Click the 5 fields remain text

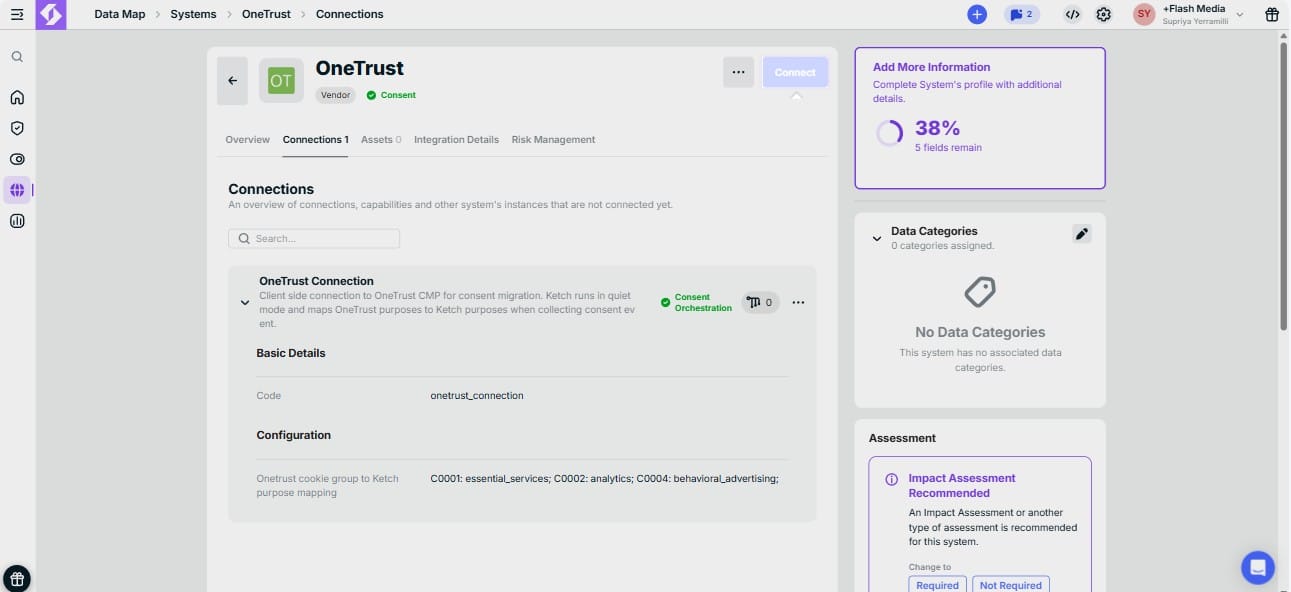[x=948, y=148]
